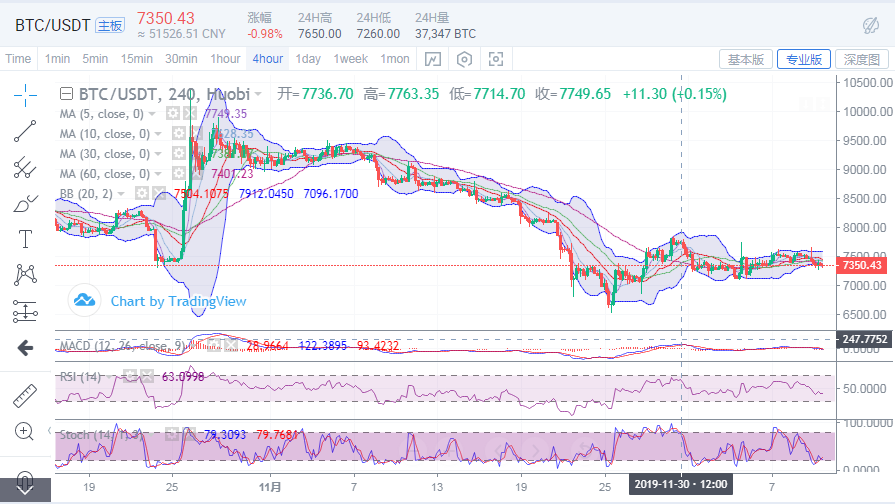Image resolution: width=895 pixels, height=504 pixels.
Task: Select the ruler measure tool
Action: click(25, 396)
